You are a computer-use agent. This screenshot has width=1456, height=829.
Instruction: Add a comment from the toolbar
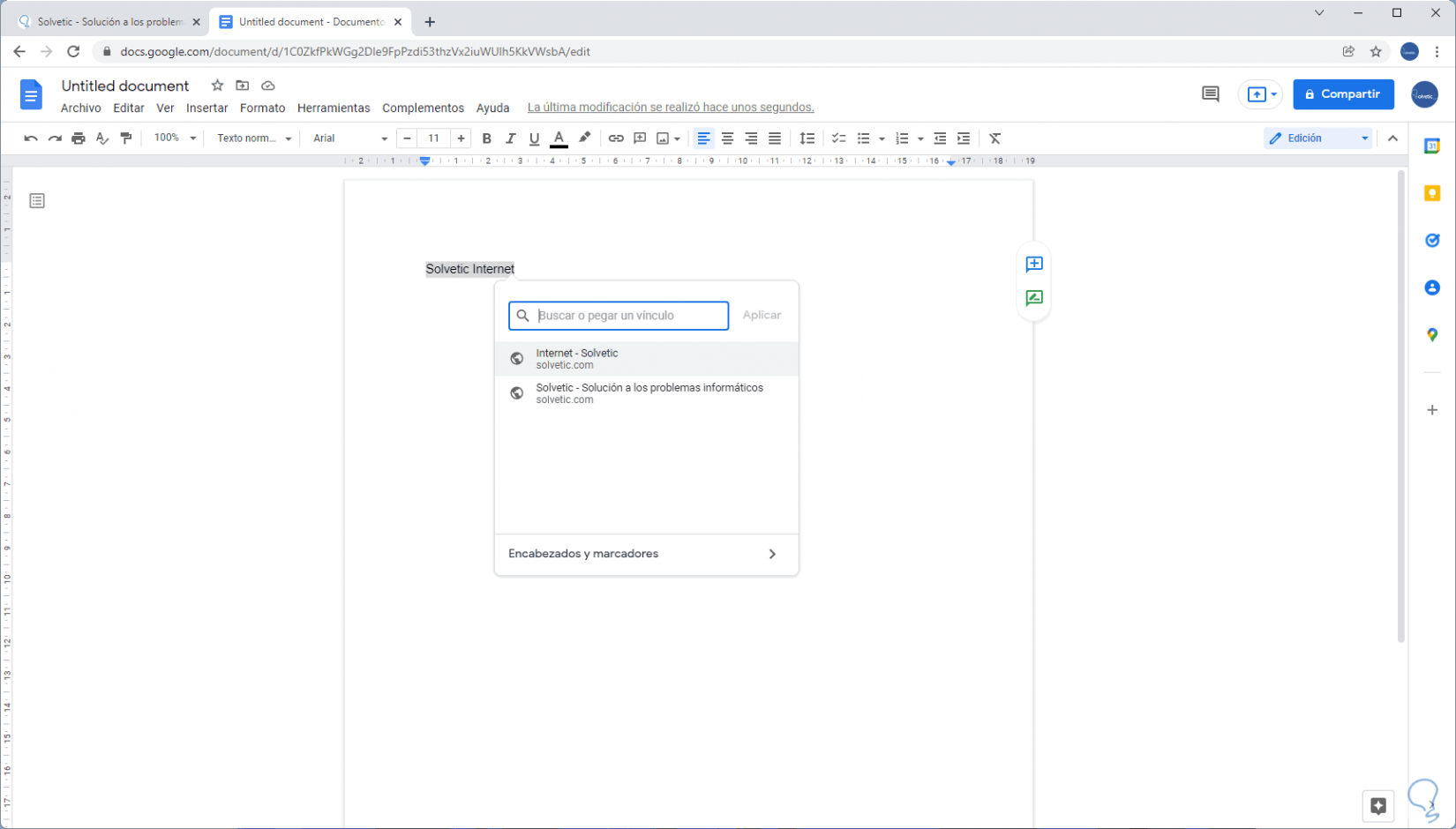tap(640, 138)
